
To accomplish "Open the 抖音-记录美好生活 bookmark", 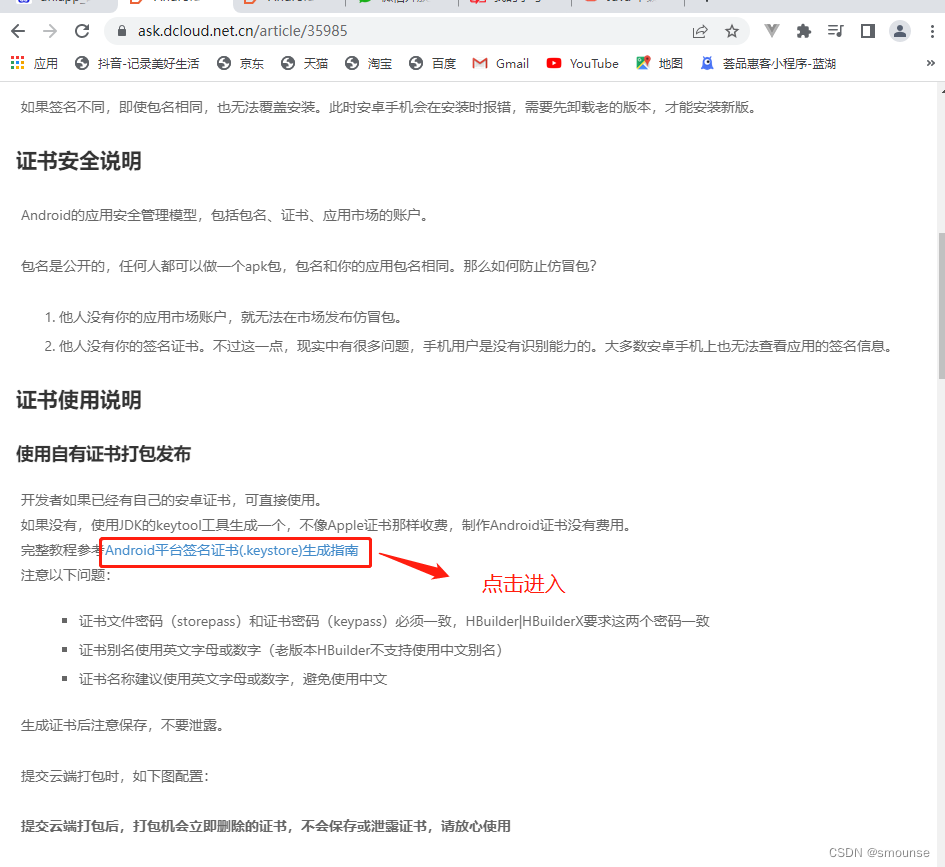I will [x=137, y=63].
